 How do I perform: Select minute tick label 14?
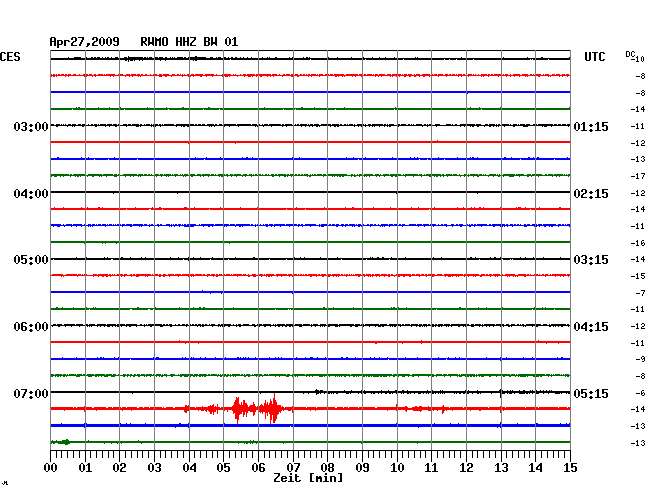(x=535, y=468)
